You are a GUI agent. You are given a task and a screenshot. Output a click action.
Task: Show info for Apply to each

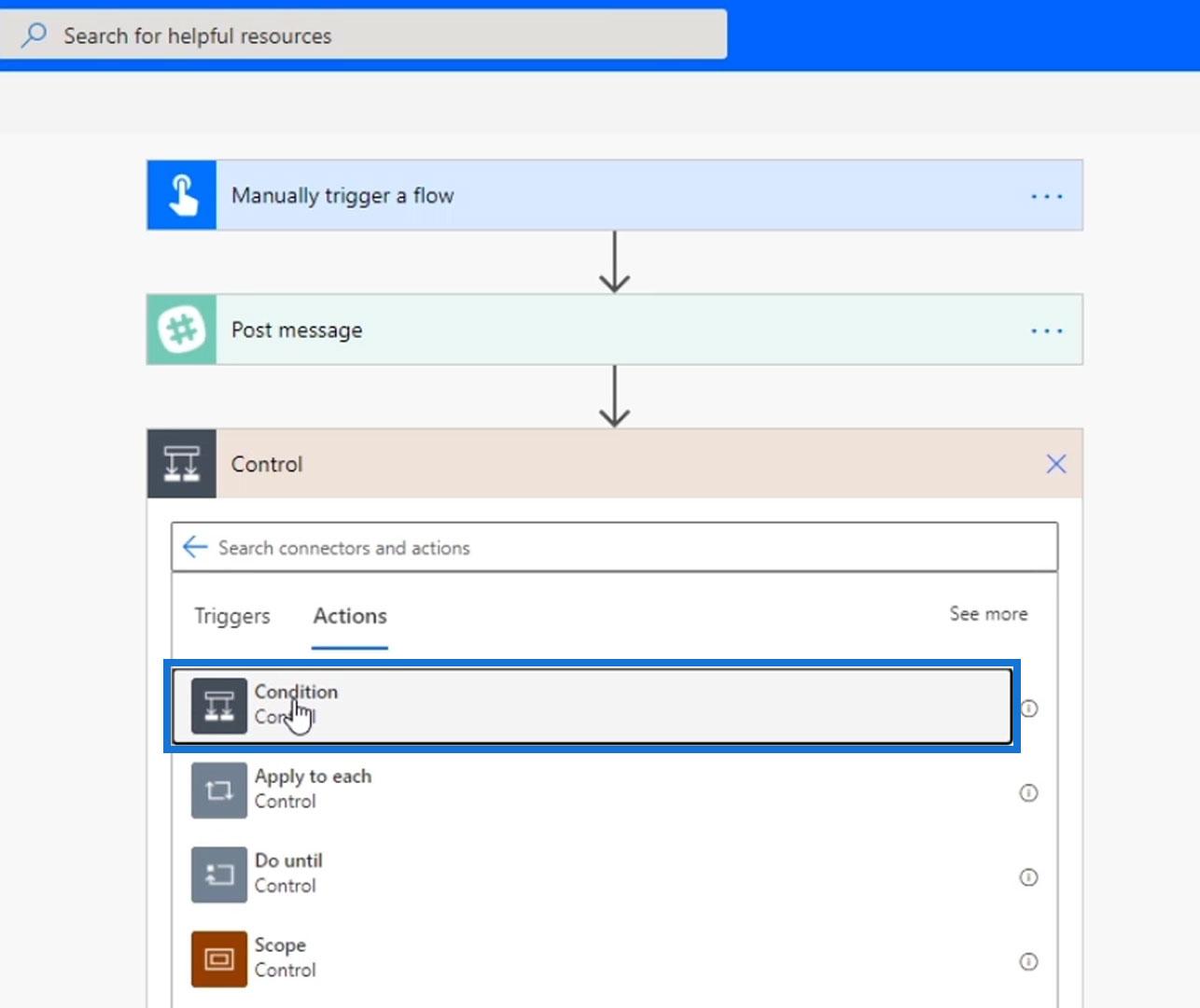(1028, 792)
